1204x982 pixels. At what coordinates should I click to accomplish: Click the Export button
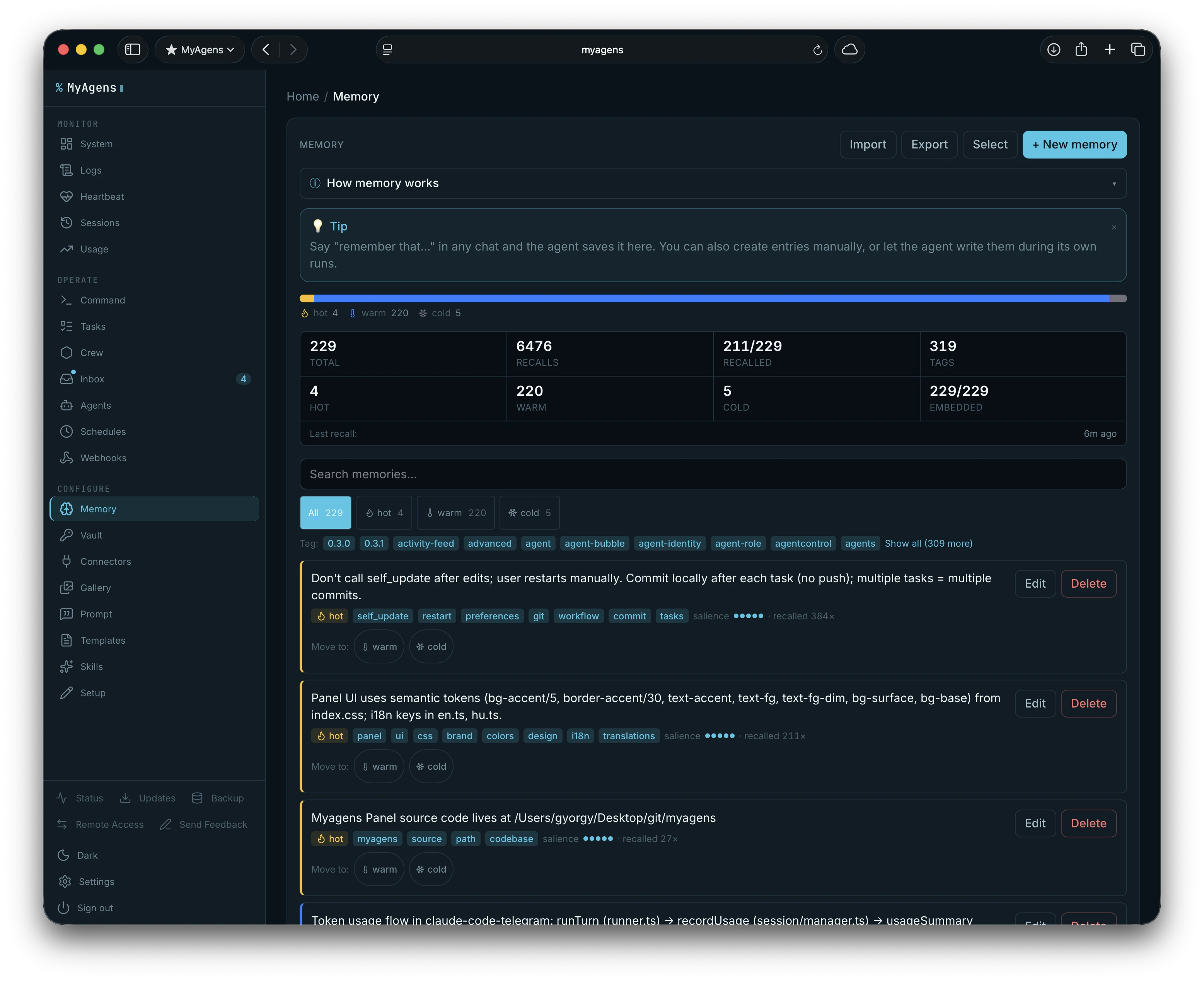point(929,145)
